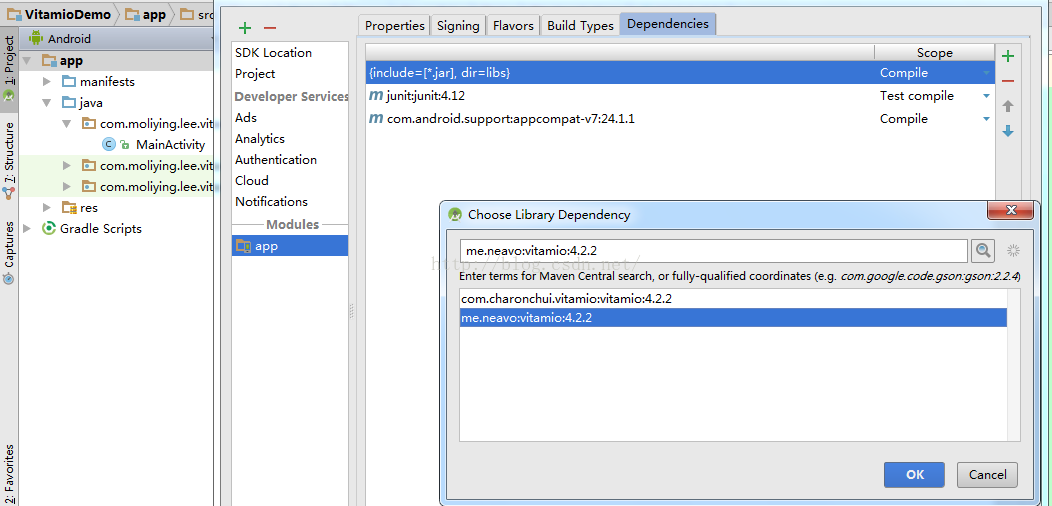
Task: Switch to the Signing tab
Action: pyautogui.click(x=458, y=26)
